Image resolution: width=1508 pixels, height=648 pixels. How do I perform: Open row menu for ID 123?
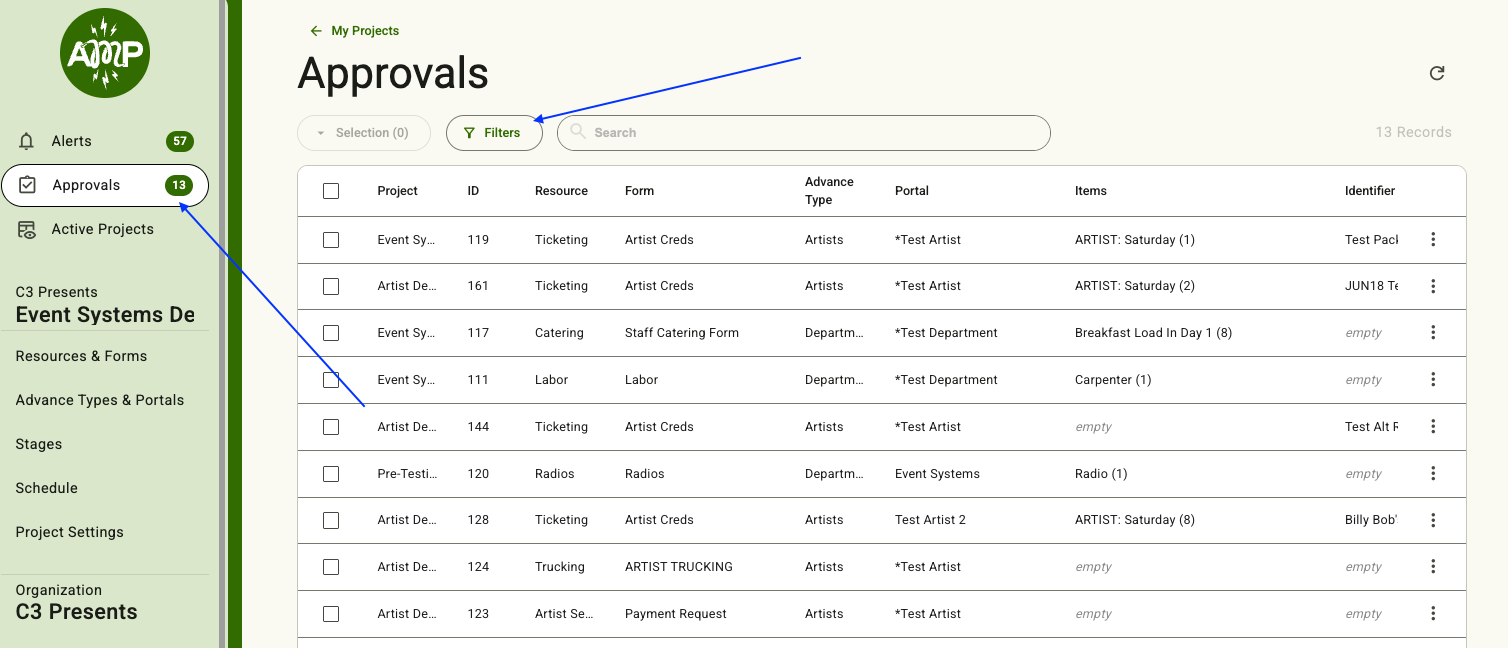click(1433, 614)
